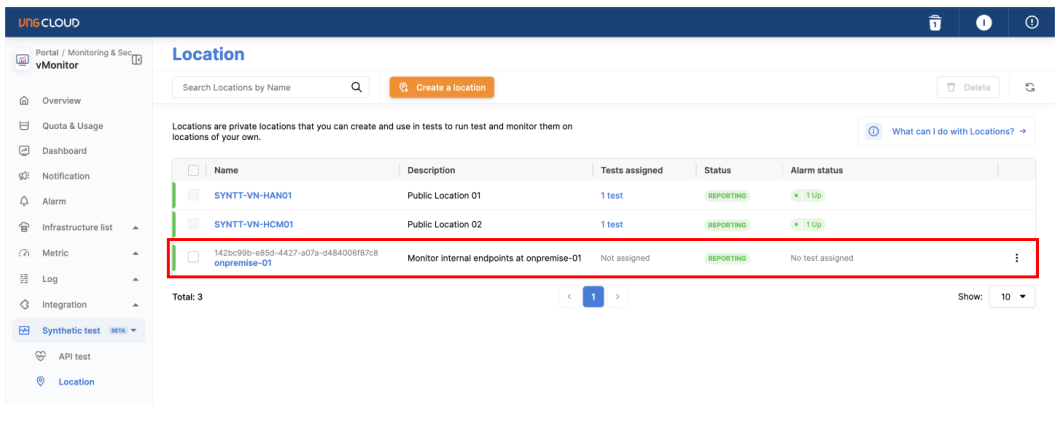Click the trash bin icon in top bar
The image size is (1060, 428).
(x=935, y=22)
